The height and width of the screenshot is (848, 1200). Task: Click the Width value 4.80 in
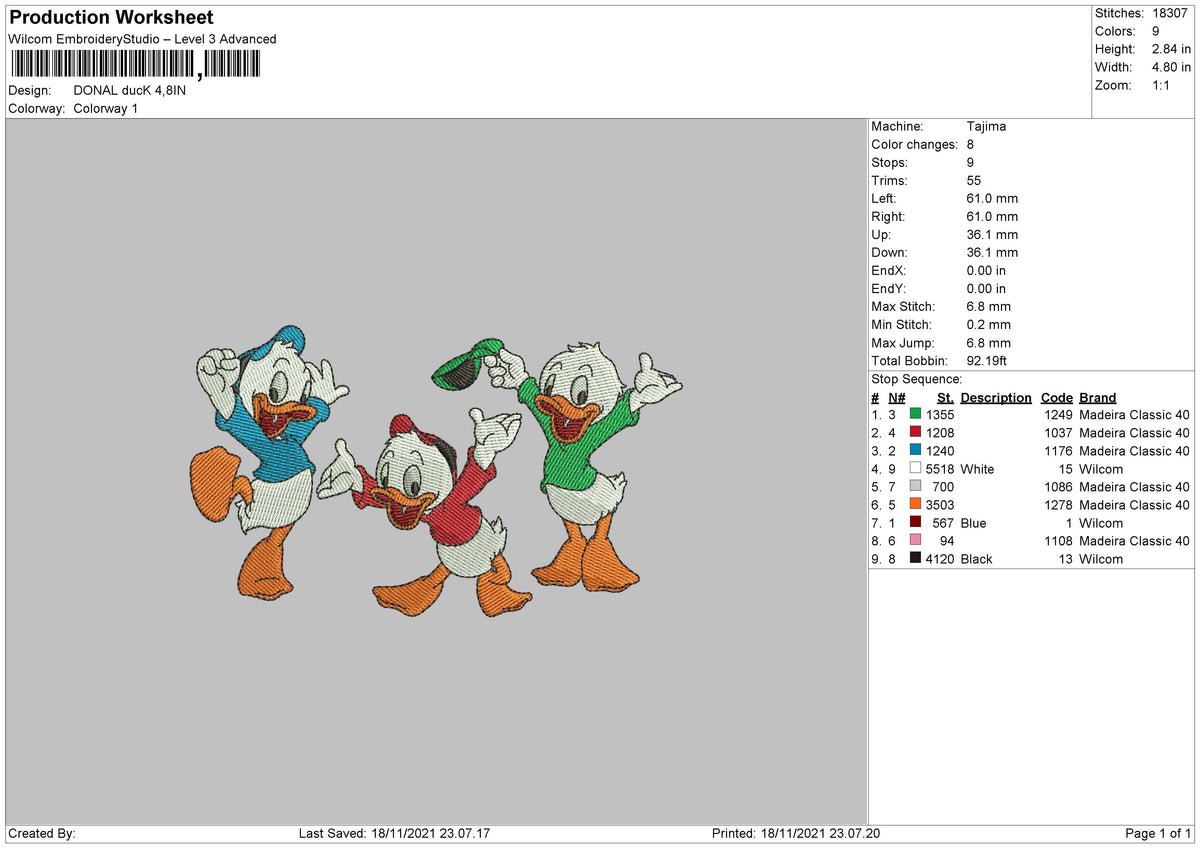tap(1172, 67)
